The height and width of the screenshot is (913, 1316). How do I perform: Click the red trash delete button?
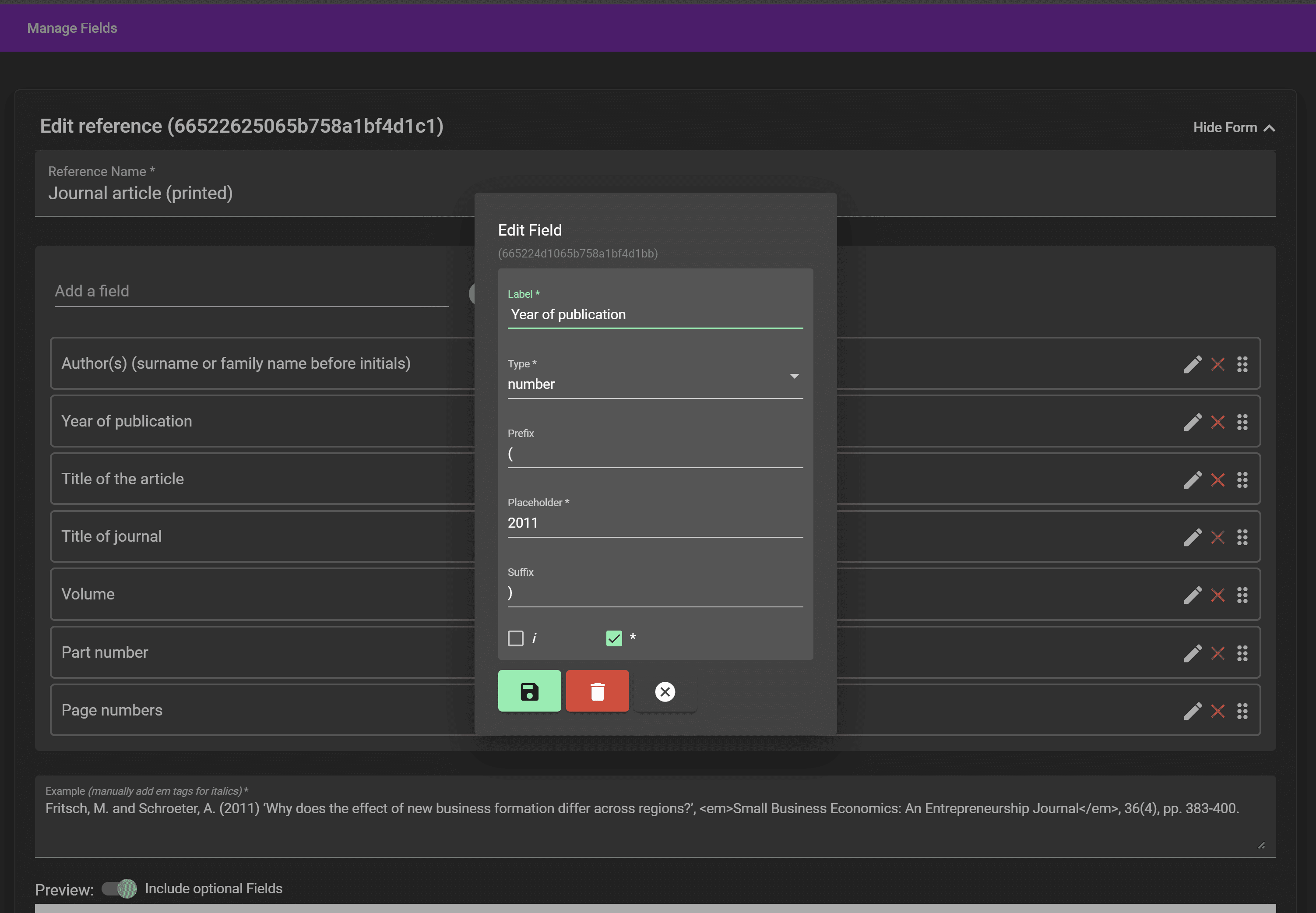point(597,691)
